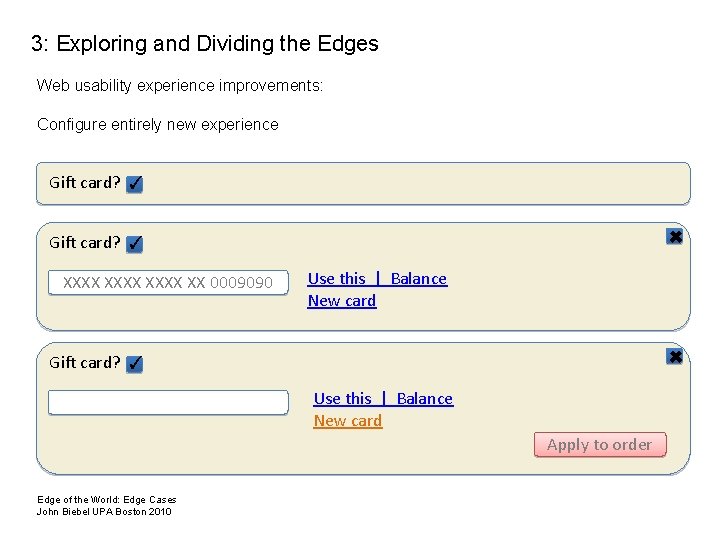720x540 pixels.
Task: Focus the empty gift card input field
Action: tap(168, 402)
